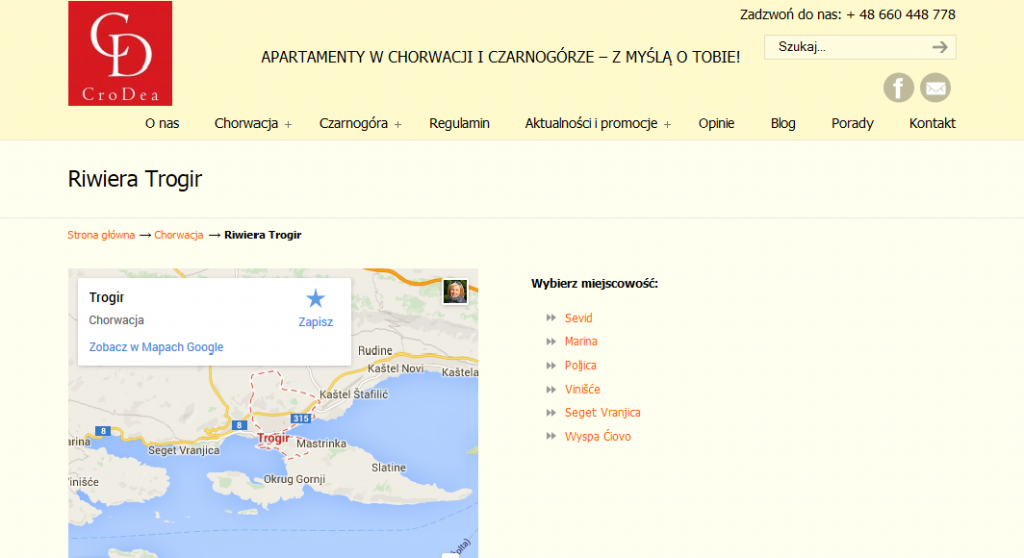This screenshot has width=1024, height=558.
Task: Click the arrow bullet beside Sevid
Action: point(551,318)
